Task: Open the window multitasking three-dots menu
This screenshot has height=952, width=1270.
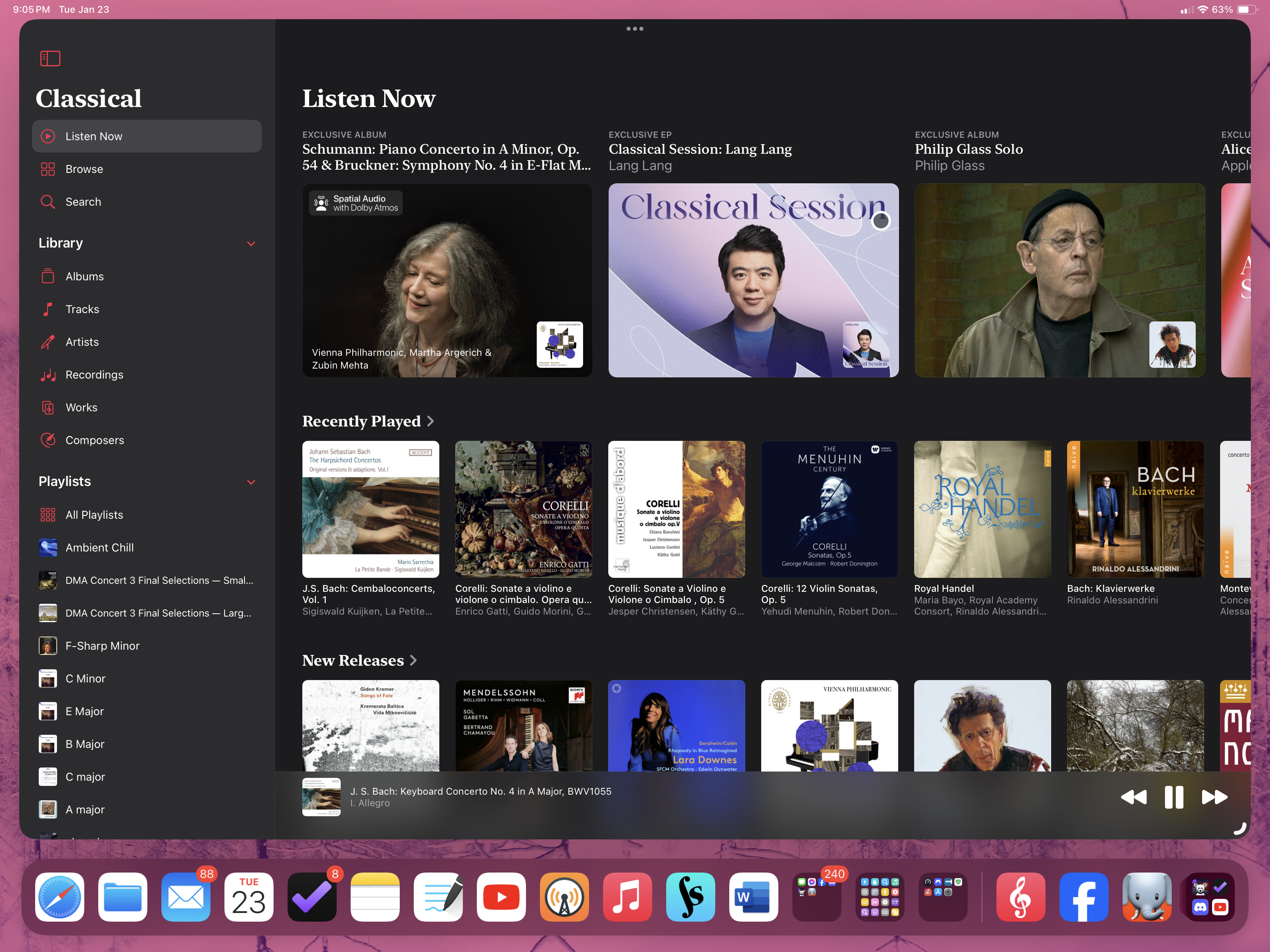Action: click(635, 29)
